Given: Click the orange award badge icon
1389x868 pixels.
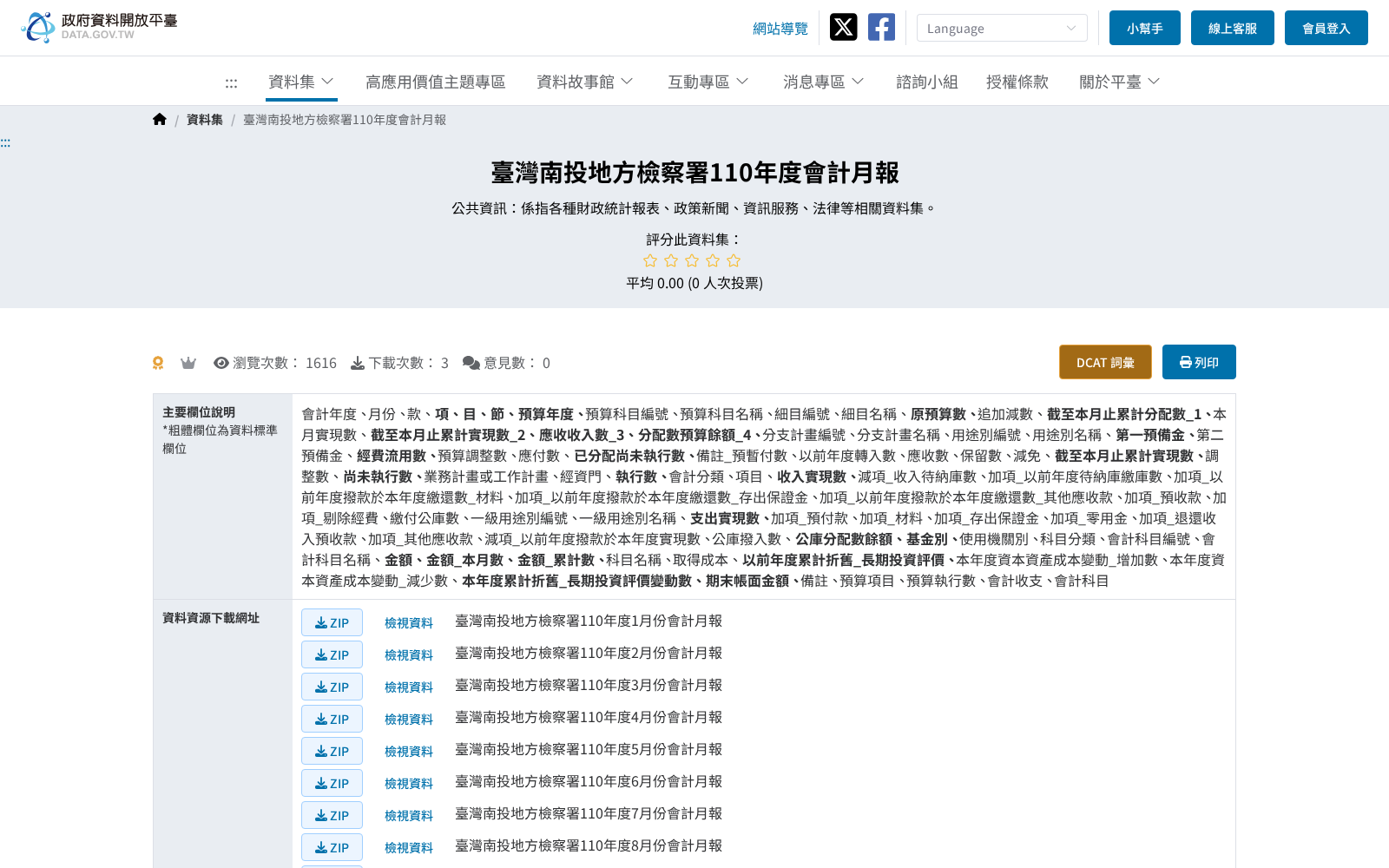Looking at the screenshot, I should [158, 363].
